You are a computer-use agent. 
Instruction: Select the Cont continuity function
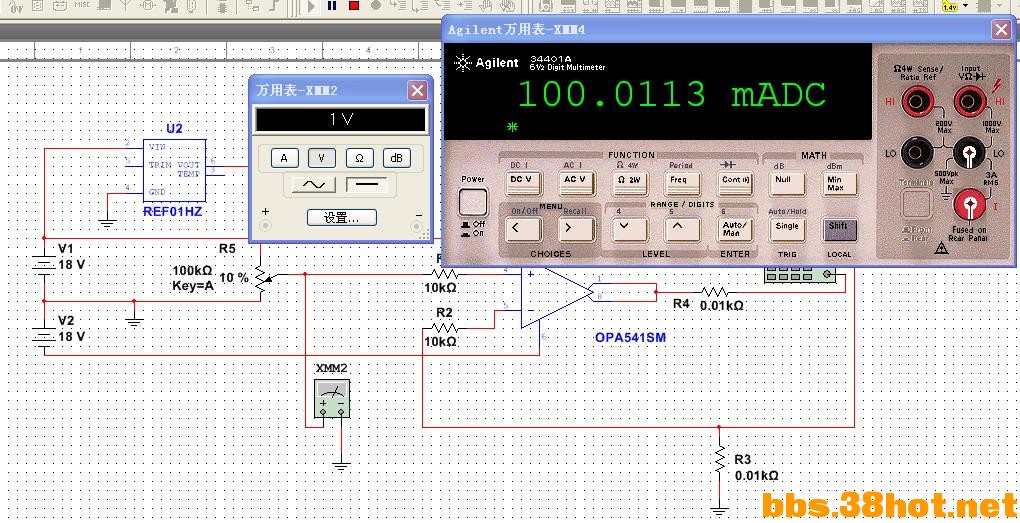(x=735, y=183)
